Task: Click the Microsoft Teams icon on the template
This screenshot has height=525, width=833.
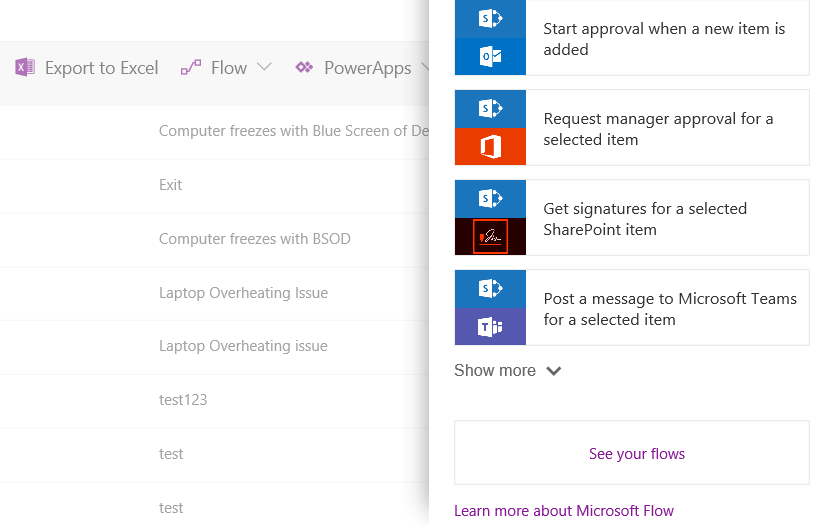Action: [490, 326]
